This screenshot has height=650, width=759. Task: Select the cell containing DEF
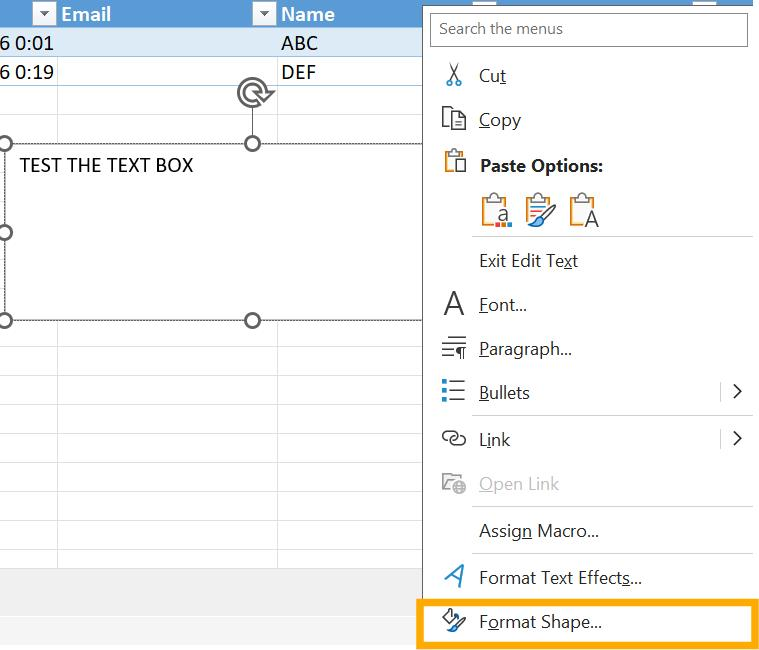click(x=350, y=71)
